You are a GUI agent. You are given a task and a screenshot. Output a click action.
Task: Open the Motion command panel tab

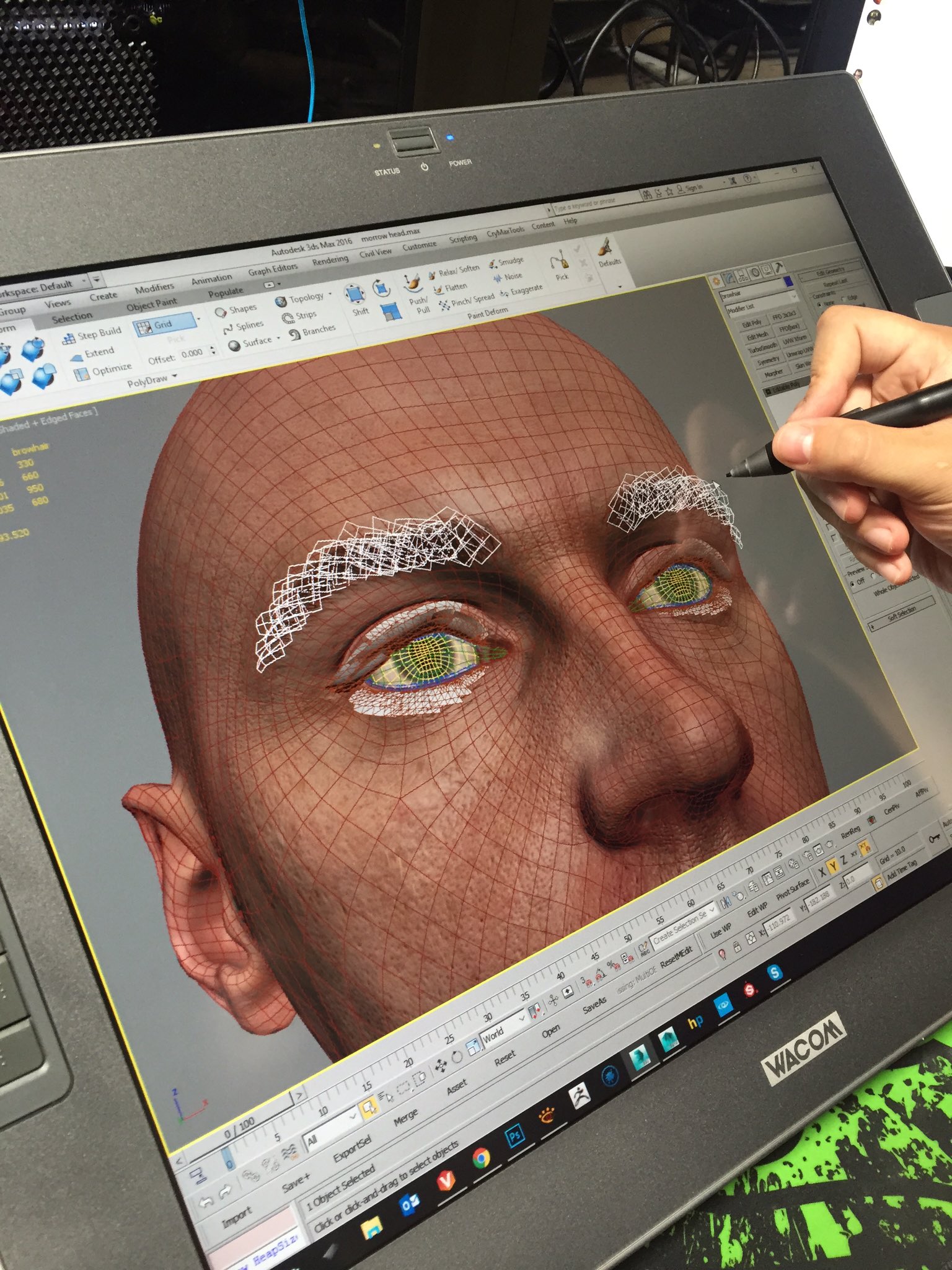point(755,272)
